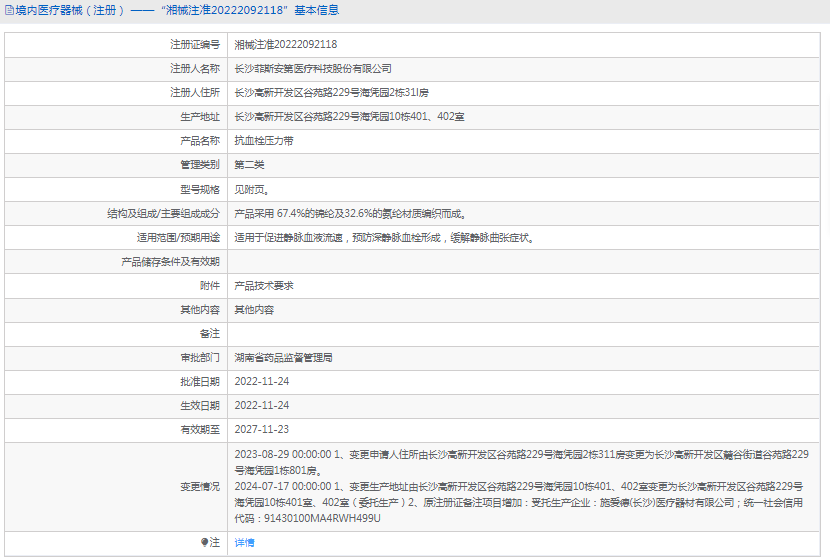Open the 详情 link in the 注 row

pos(245,543)
